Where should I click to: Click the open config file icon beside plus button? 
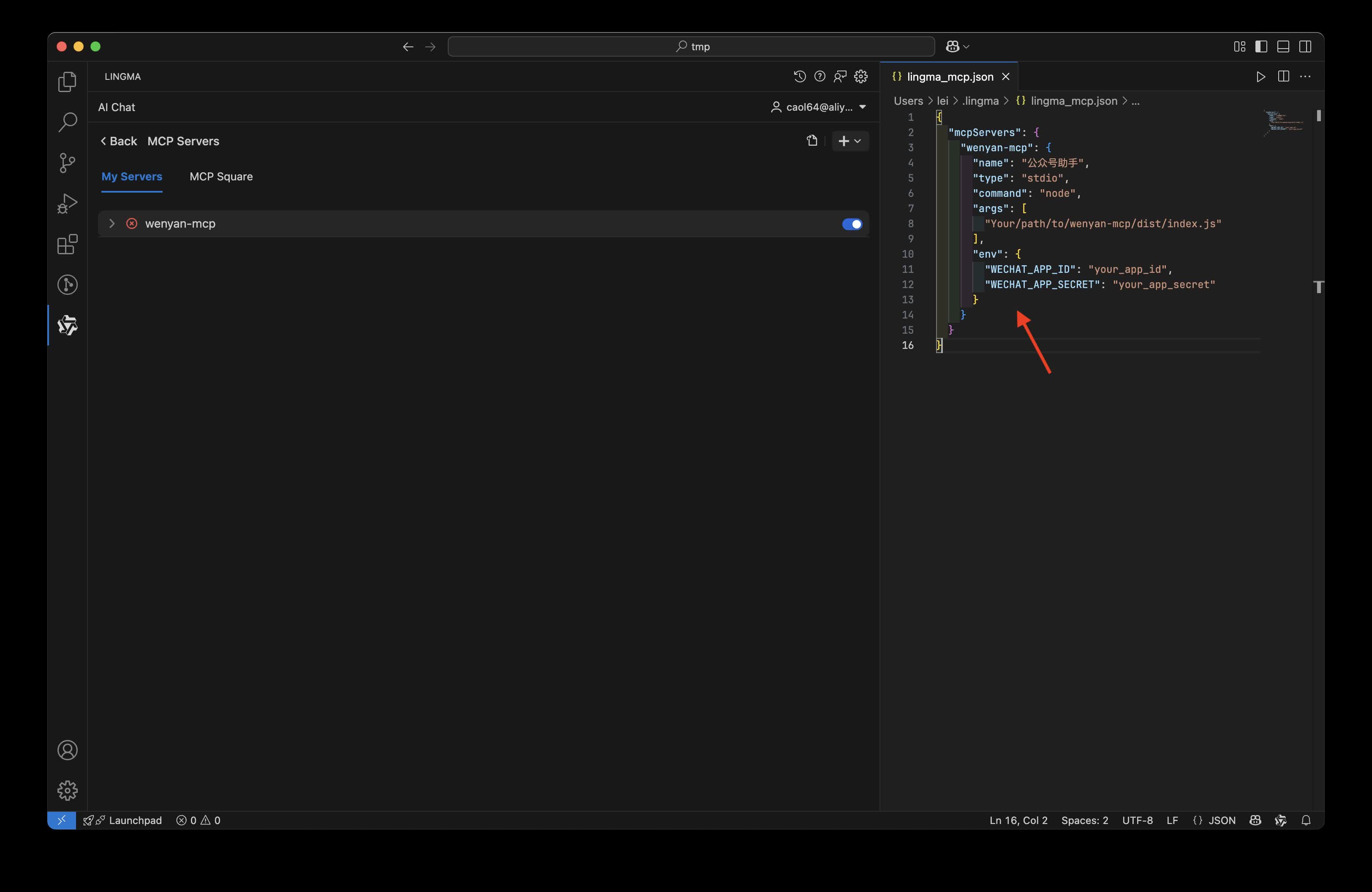[x=812, y=141]
